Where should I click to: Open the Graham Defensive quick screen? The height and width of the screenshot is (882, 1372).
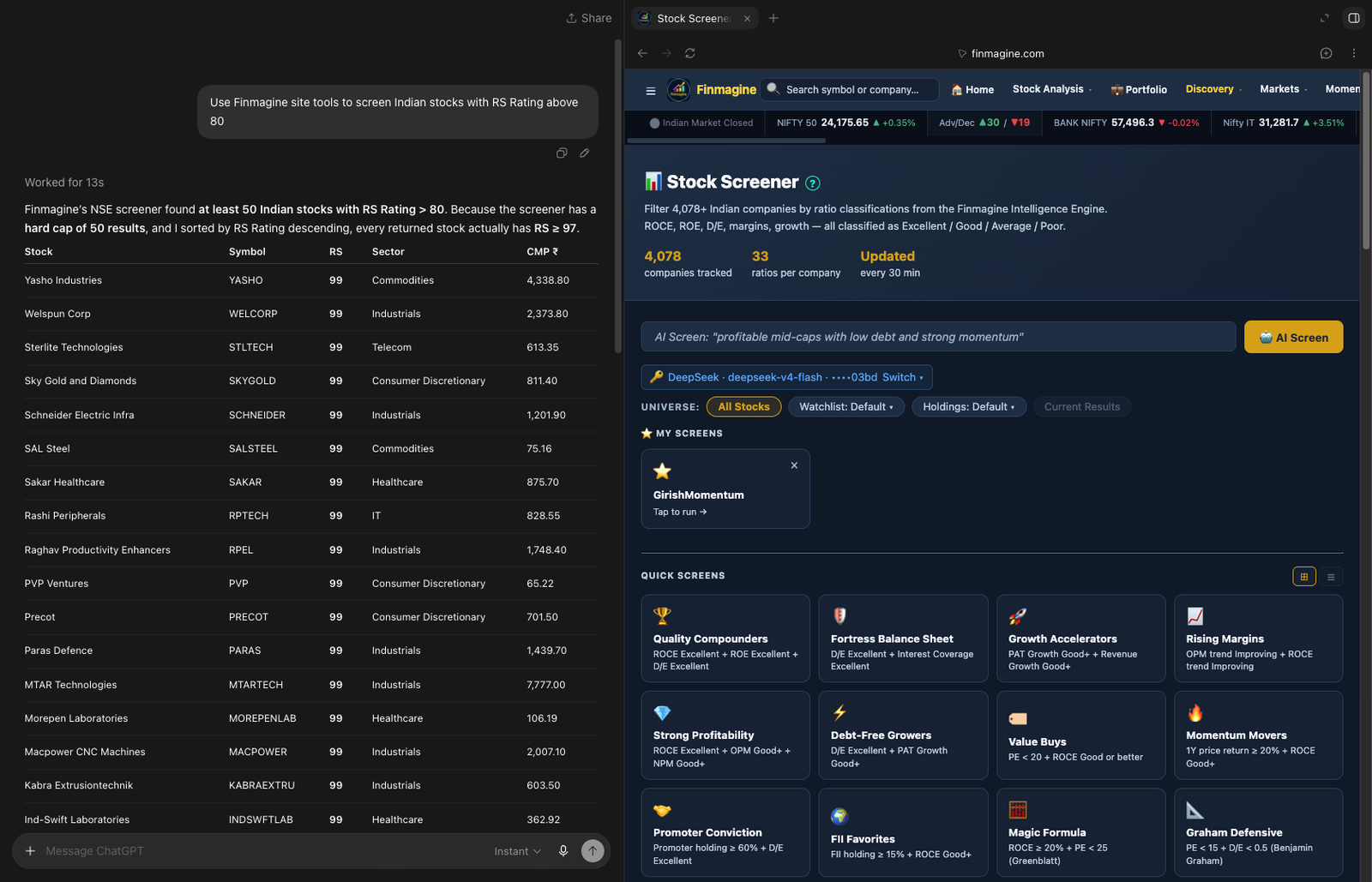pyautogui.click(x=1258, y=832)
